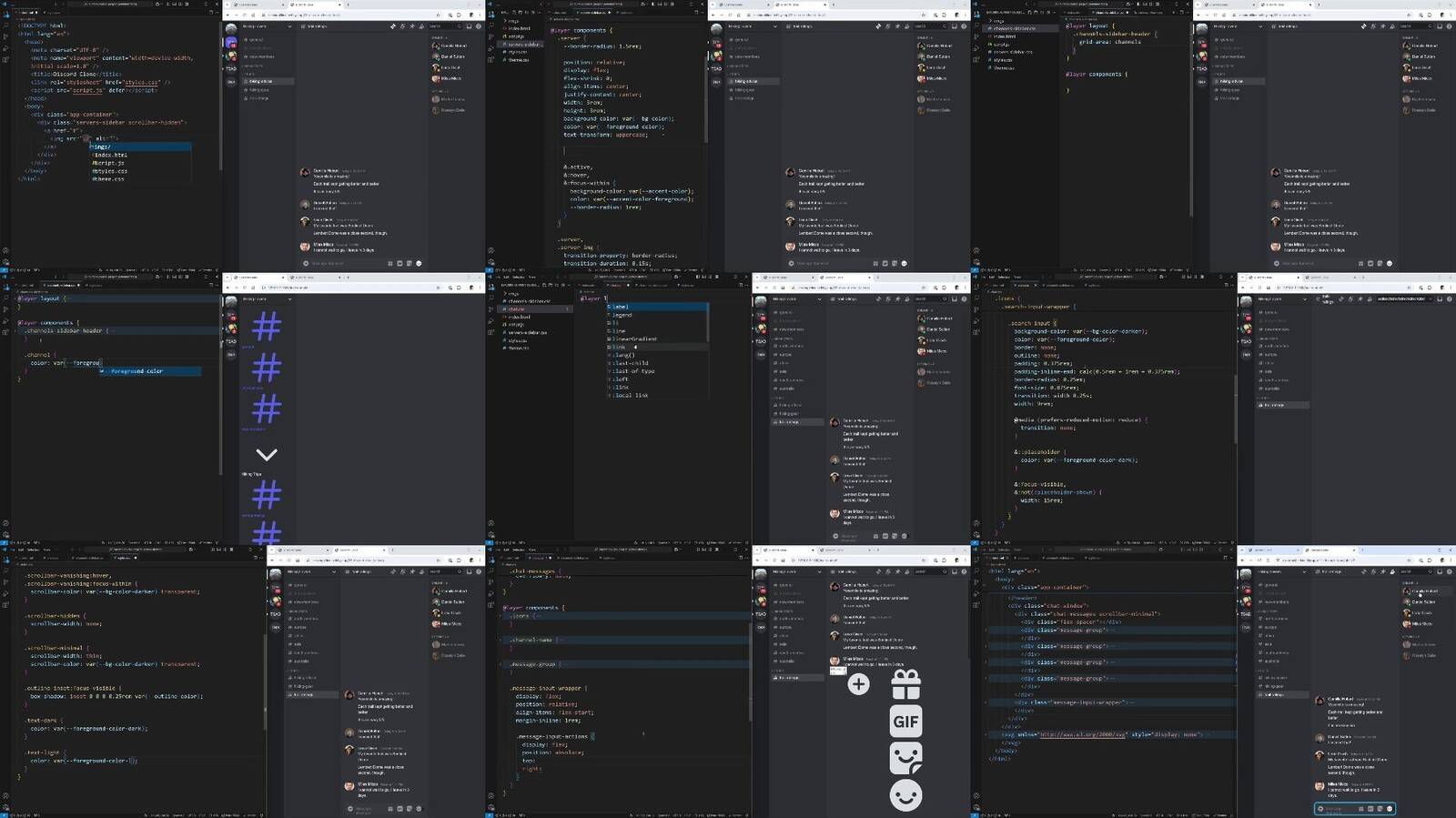Click the oversized GIF icon in the browser
This screenshot has width=1456, height=818.
pos(905,722)
